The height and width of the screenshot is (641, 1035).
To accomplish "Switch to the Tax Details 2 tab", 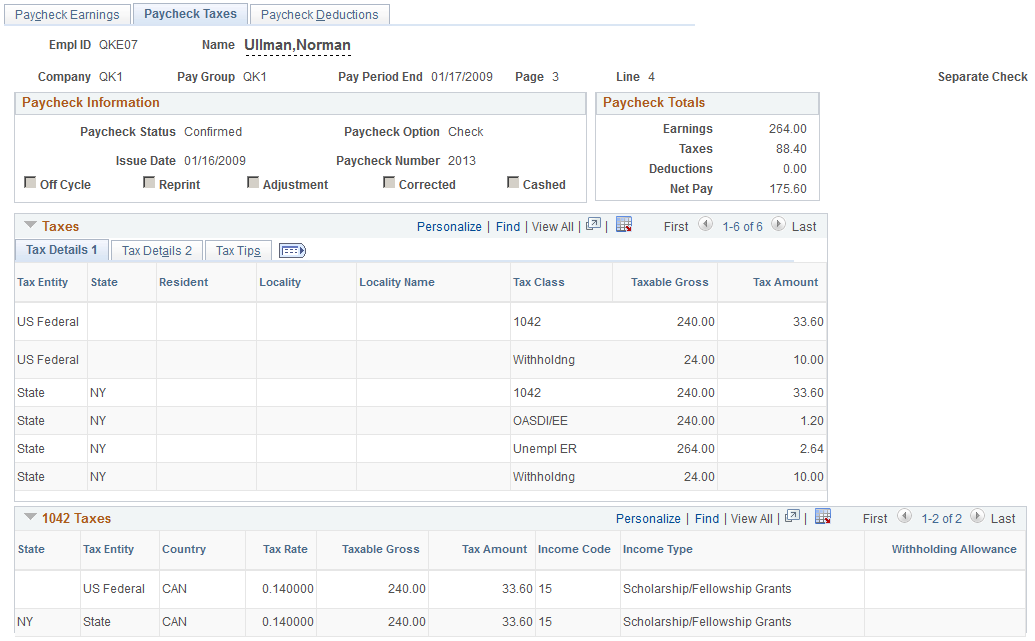I will coord(156,251).
